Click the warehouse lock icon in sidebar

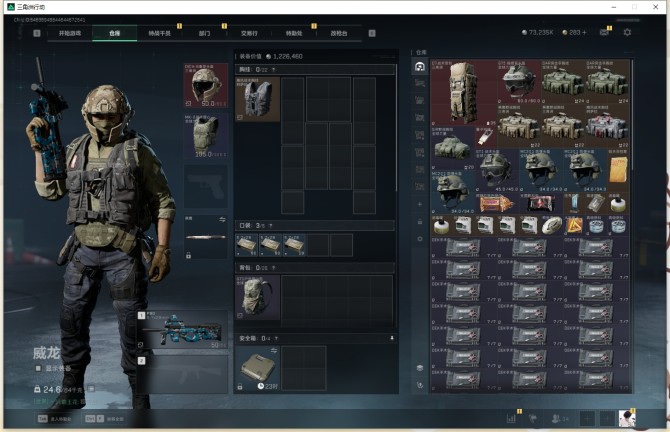(420, 221)
